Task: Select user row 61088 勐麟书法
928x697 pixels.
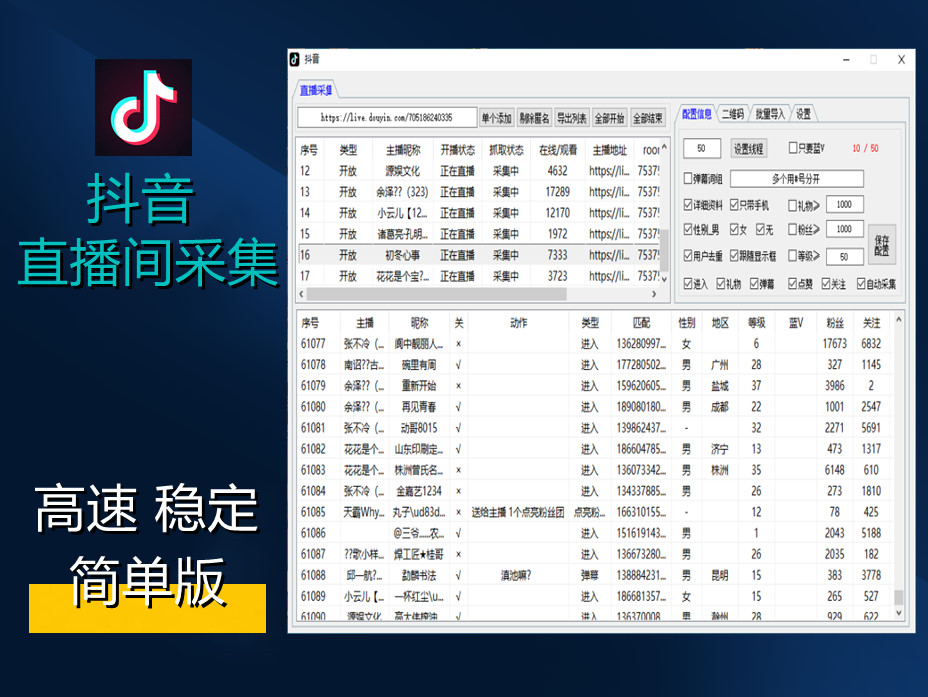Action: [x=595, y=575]
